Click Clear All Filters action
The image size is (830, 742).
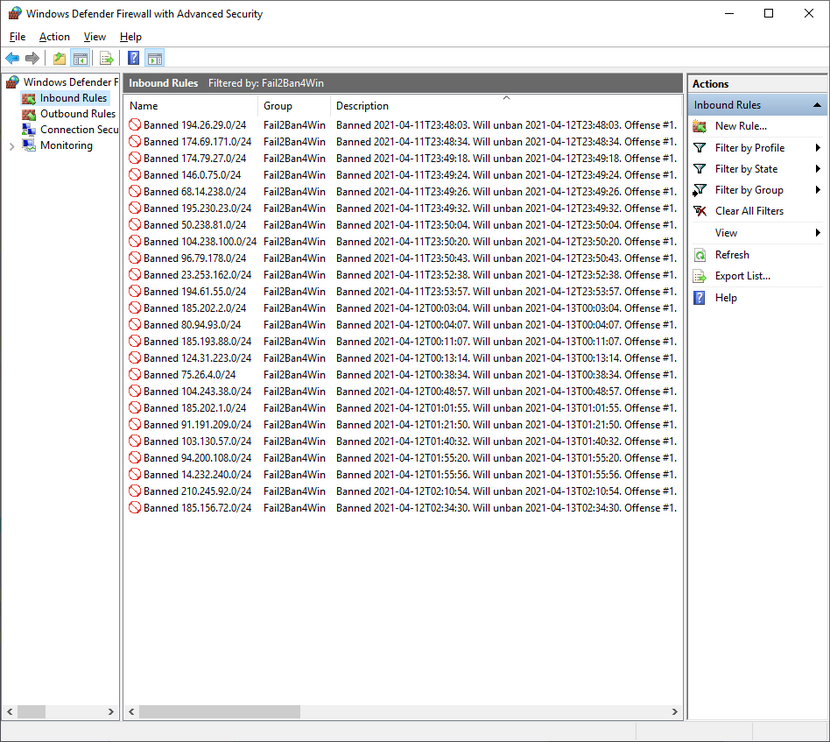[x=749, y=211]
